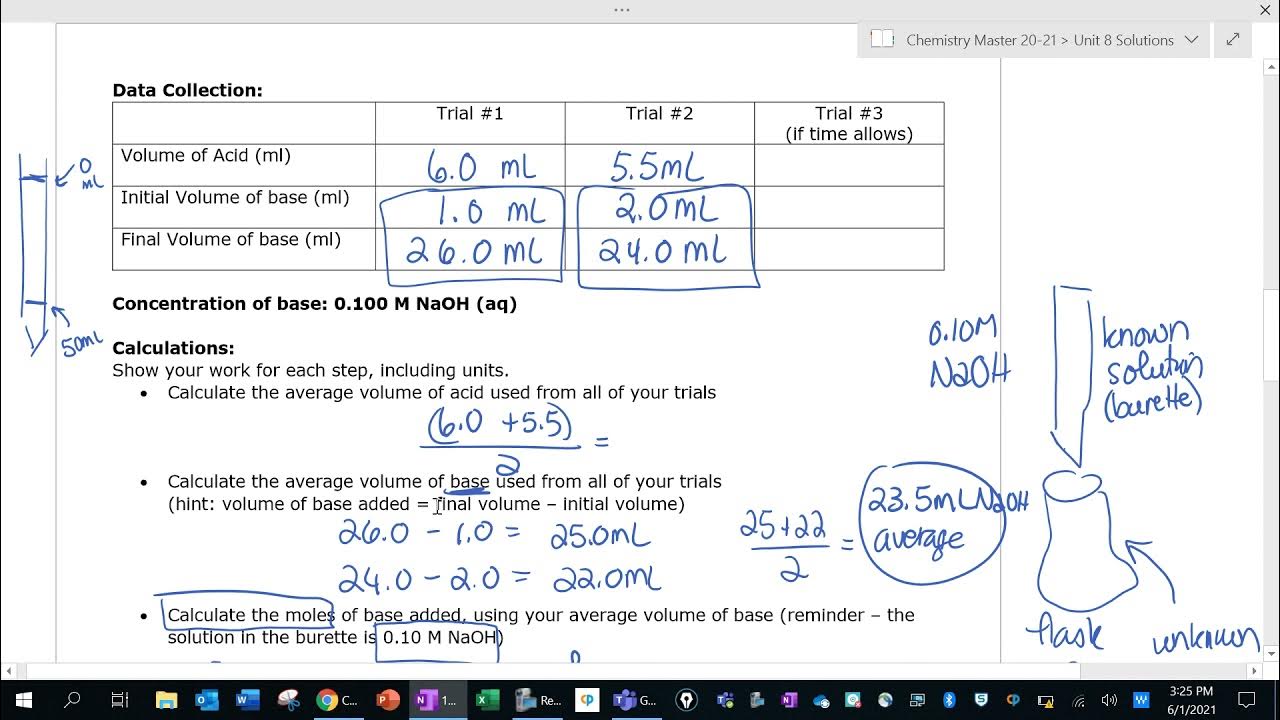
Task: Click the notebook icon beside Chemistry Master
Action: (882, 40)
